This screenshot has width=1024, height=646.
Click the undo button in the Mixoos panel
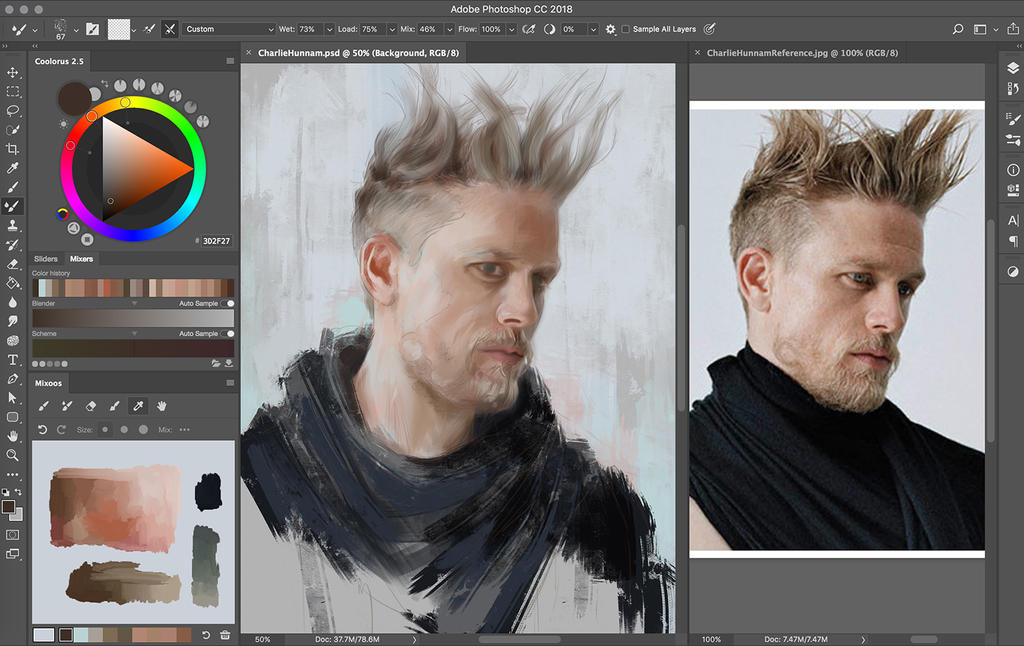tap(42, 429)
